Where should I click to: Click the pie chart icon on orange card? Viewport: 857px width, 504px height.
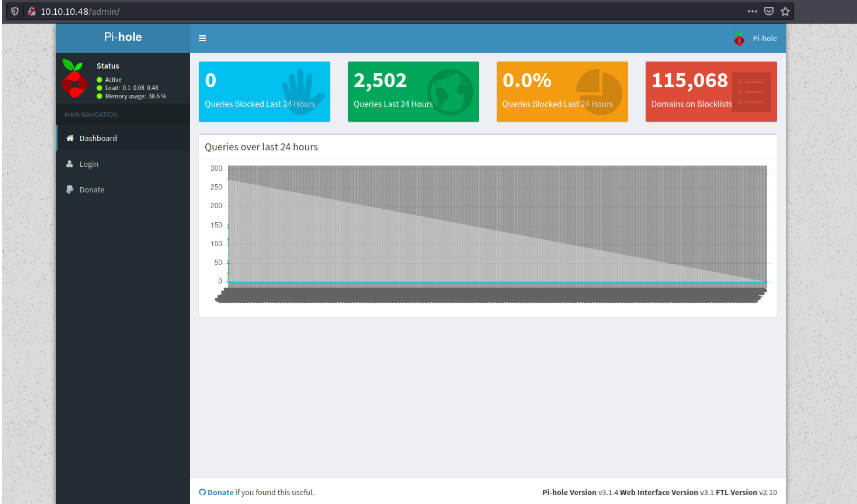[x=599, y=92]
